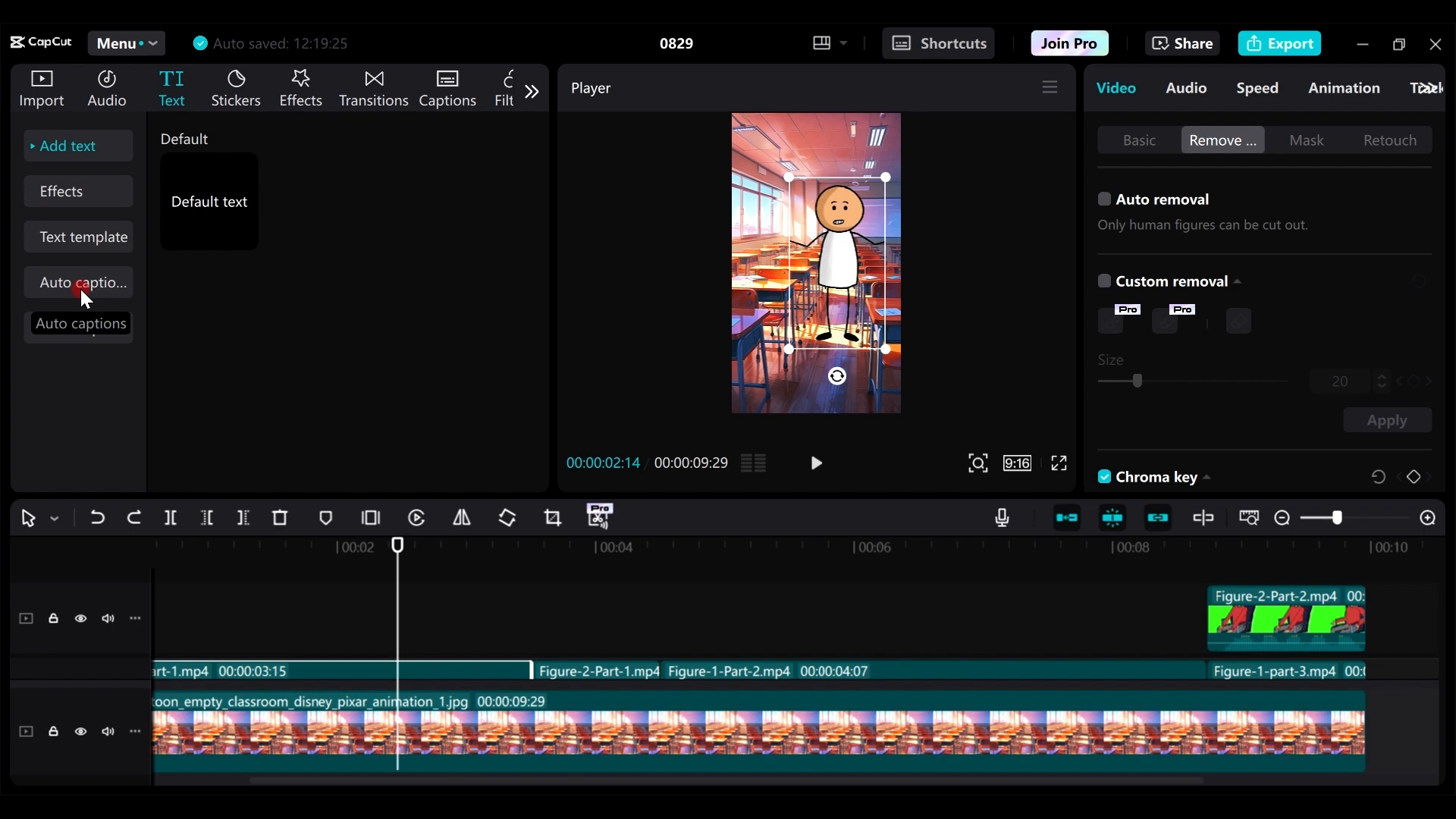The height and width of the screenshot is (819, 1456).
Task: Click the Rotate clip icon
Action: click(x=507, y=518)
